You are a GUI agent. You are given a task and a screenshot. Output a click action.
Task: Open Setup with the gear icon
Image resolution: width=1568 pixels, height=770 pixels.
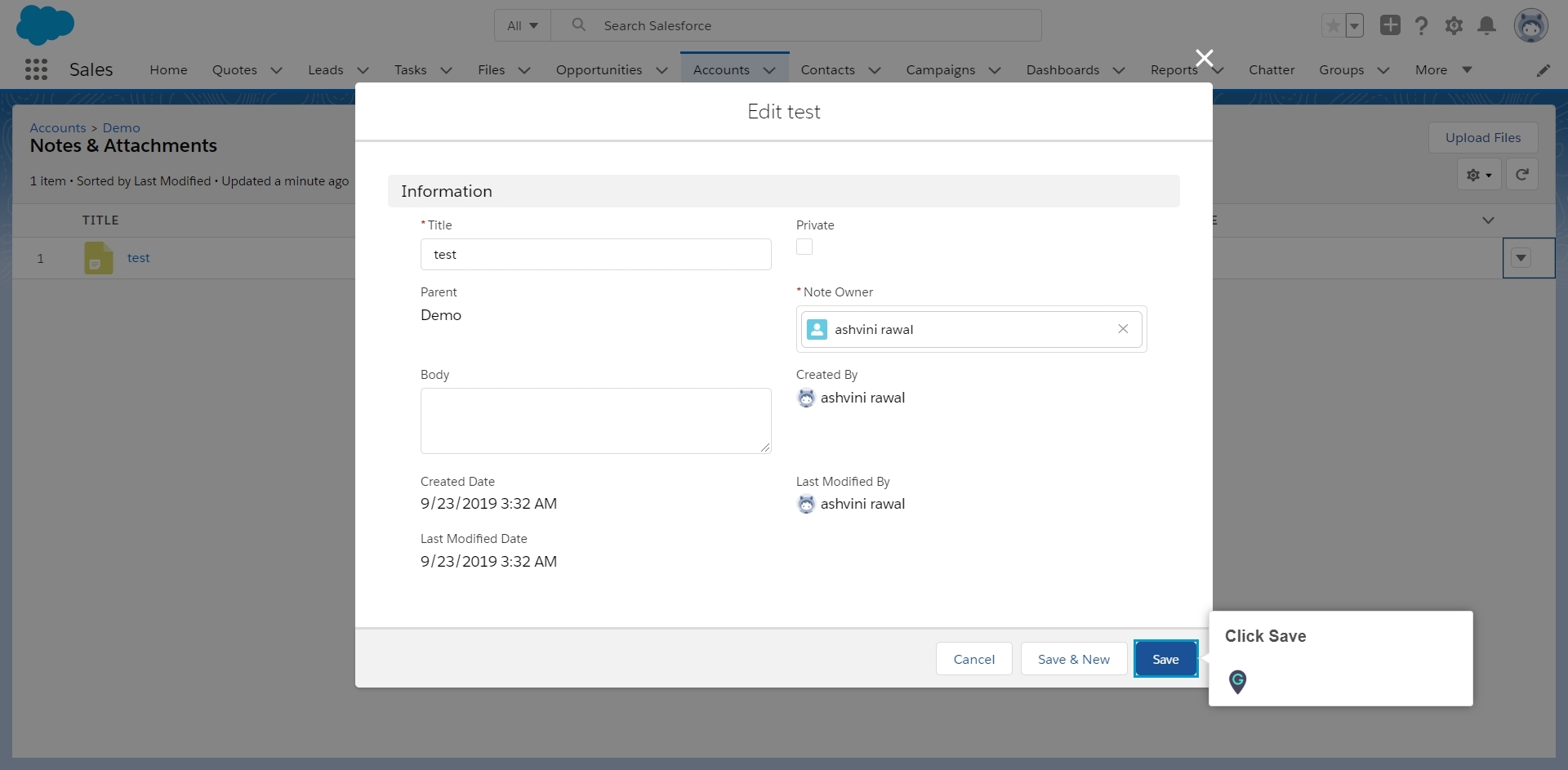(1454, 25)
